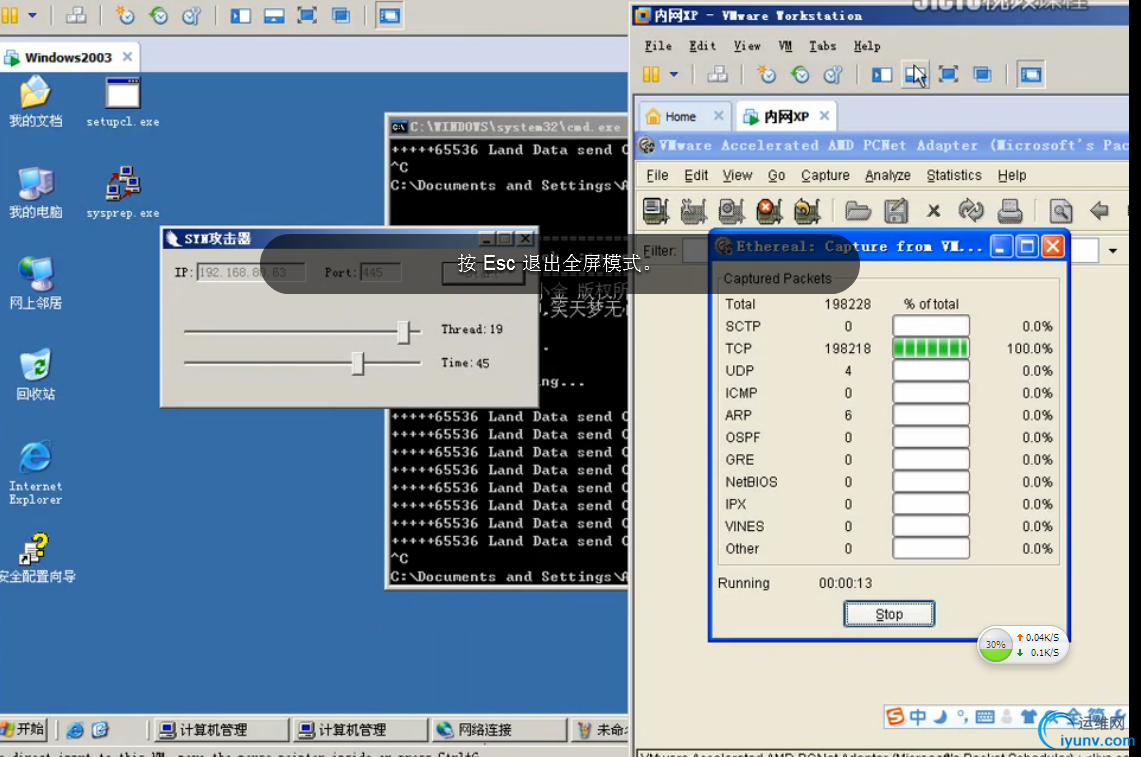Click the Ethereal list-interfaces toolbar icon
This screenshot has width=1141, height=757.
coord(656,211)
